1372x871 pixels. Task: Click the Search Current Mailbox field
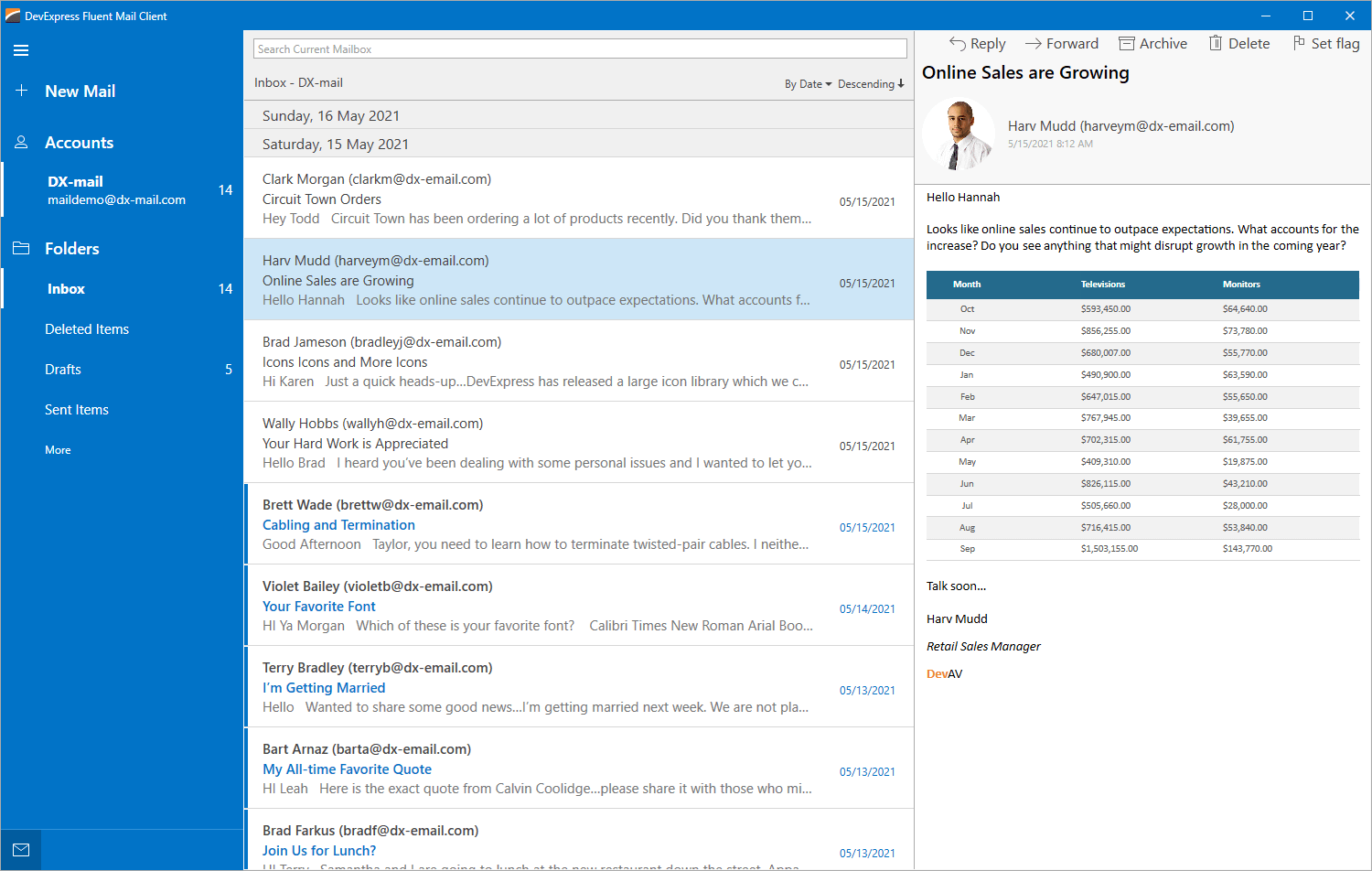click(580, 49)
